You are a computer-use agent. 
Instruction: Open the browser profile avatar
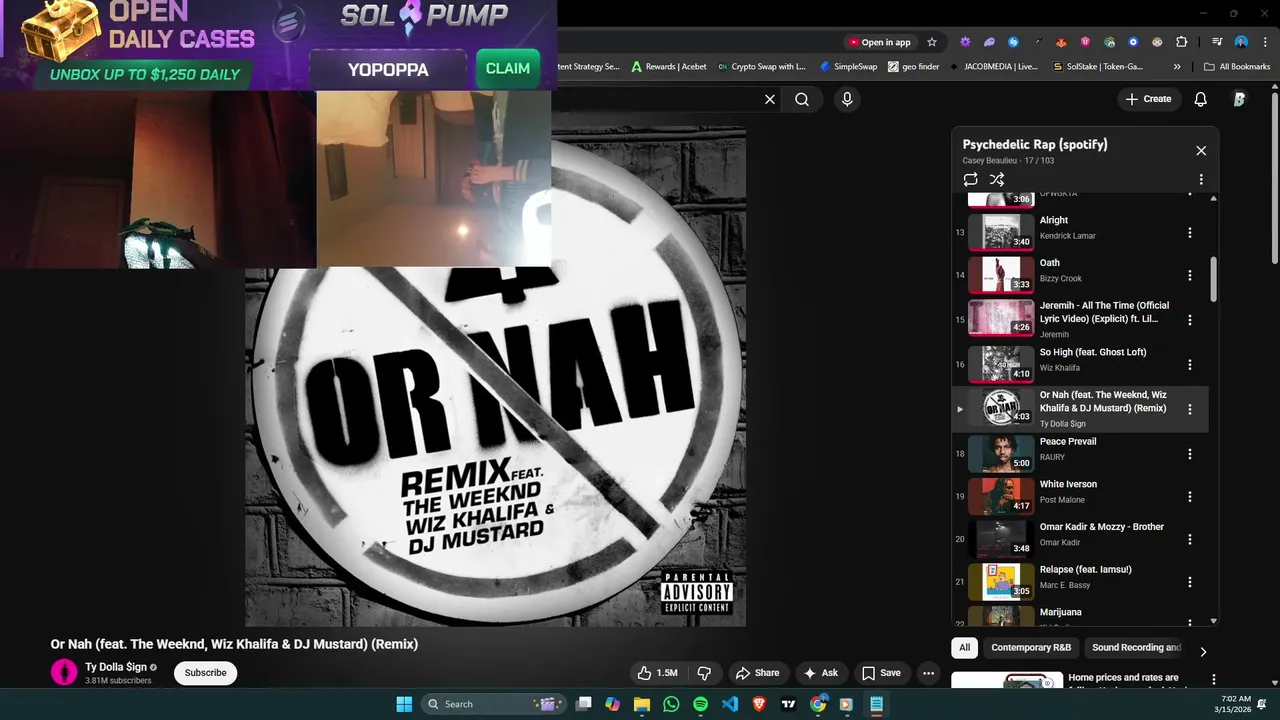coord(1241,42)
